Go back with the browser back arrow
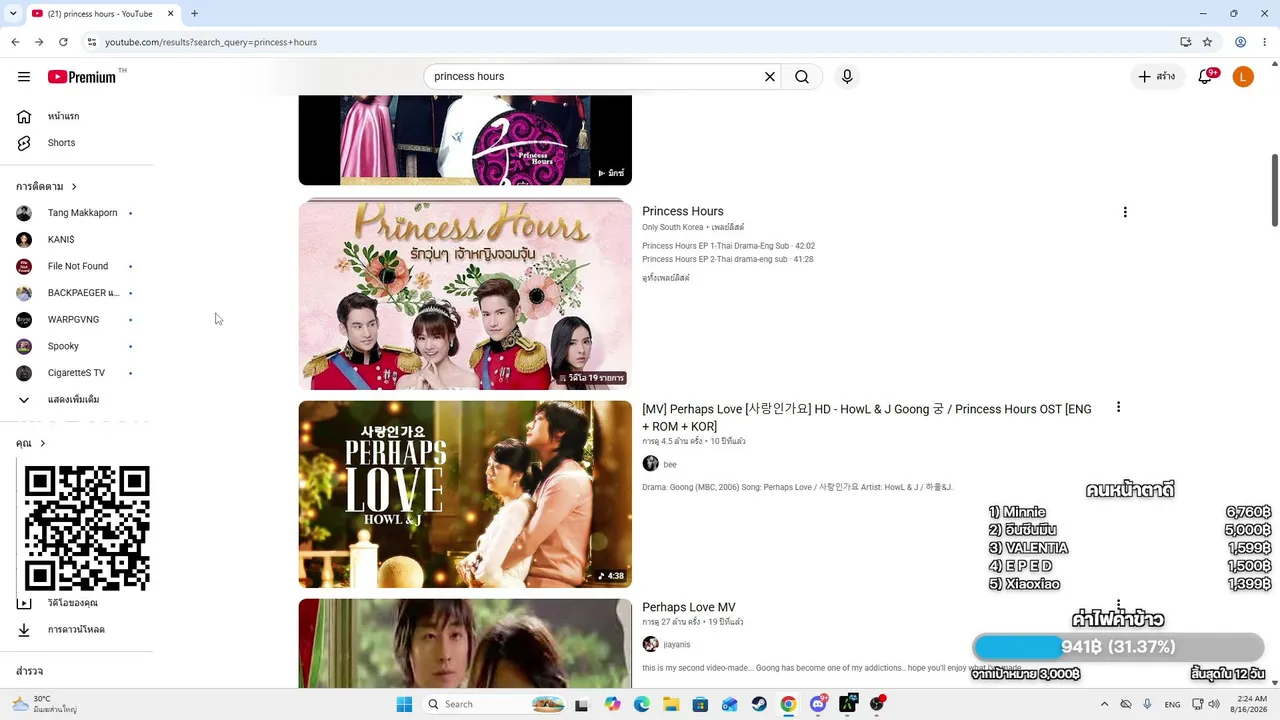This screenshot has height=720, width=1280. pos(15,42)
